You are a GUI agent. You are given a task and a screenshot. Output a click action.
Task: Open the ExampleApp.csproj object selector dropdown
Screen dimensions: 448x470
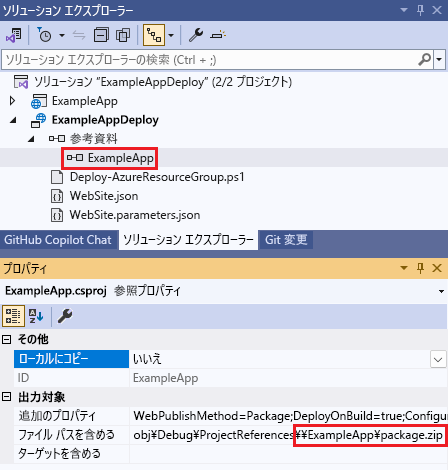pos(441,291)
